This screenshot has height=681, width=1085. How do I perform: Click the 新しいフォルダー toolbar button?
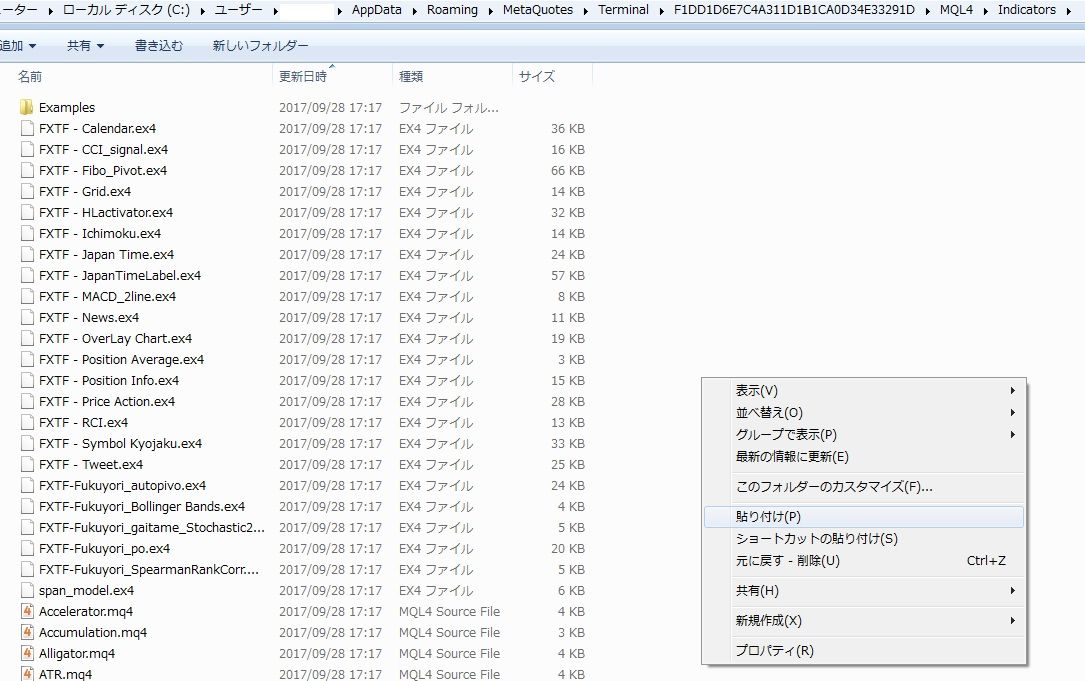(260, 46)
